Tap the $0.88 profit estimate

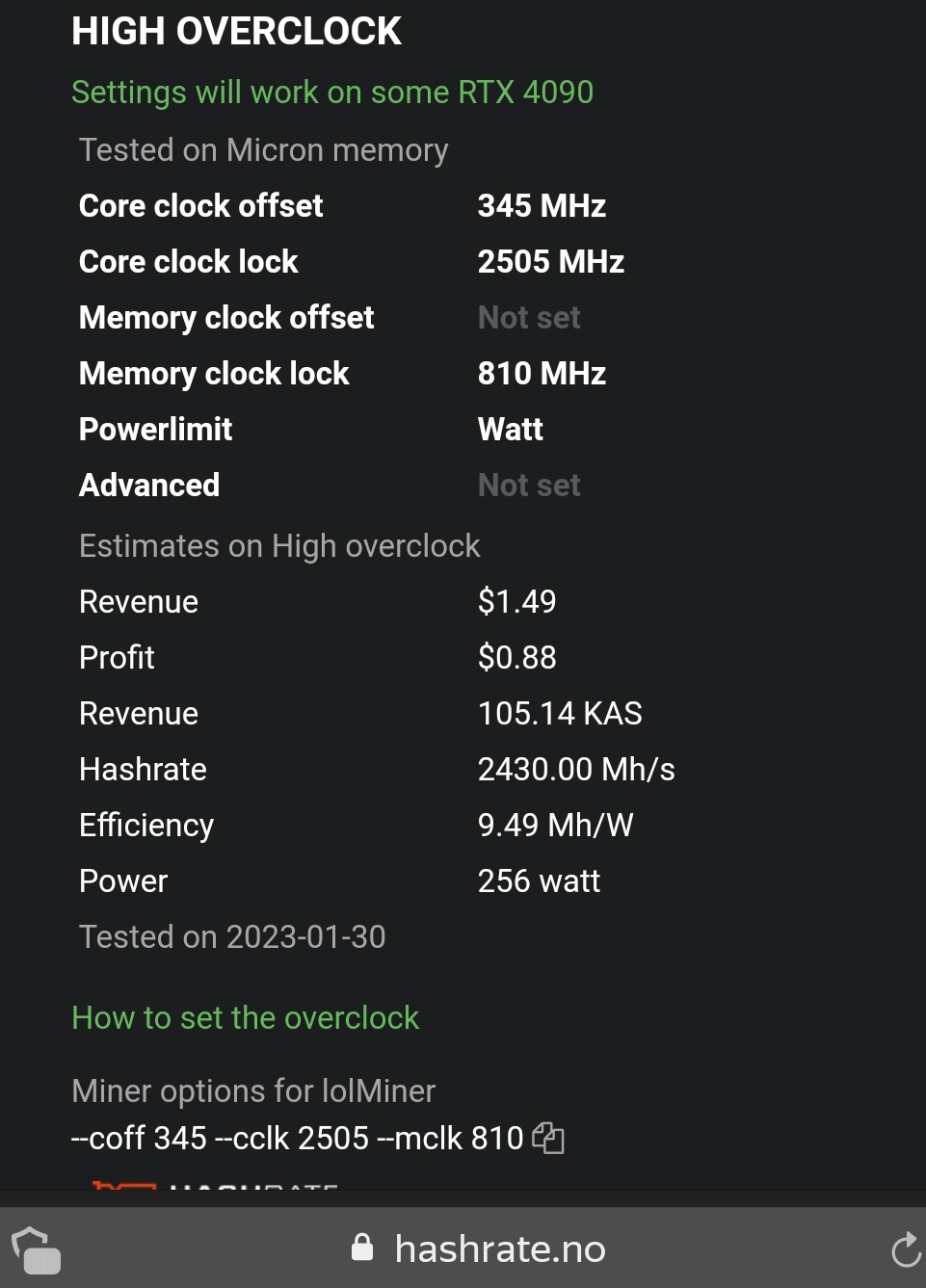[x=517, y=658]
